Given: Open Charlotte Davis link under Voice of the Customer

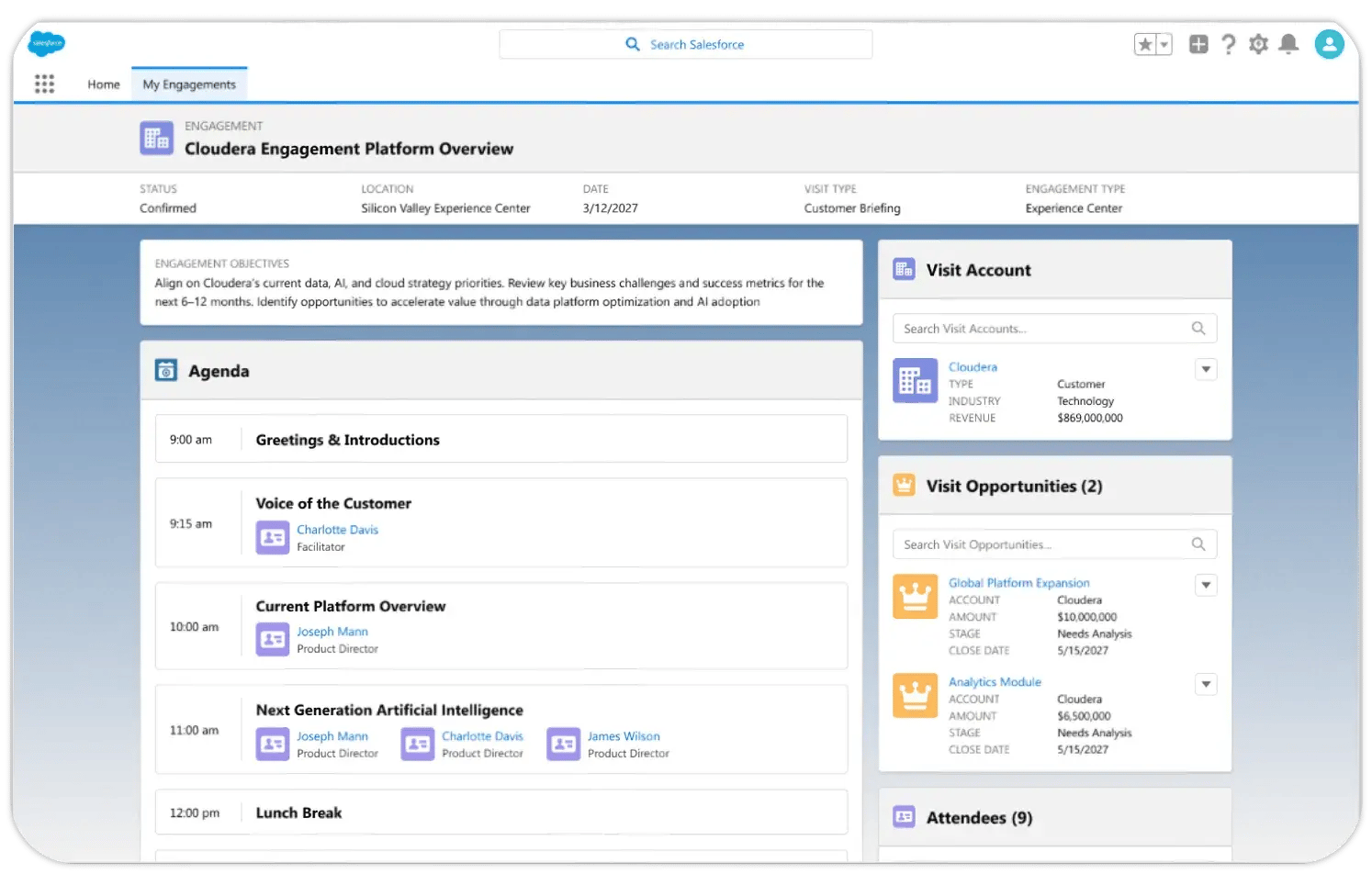Looking at the screenshot, I should 337,530.
